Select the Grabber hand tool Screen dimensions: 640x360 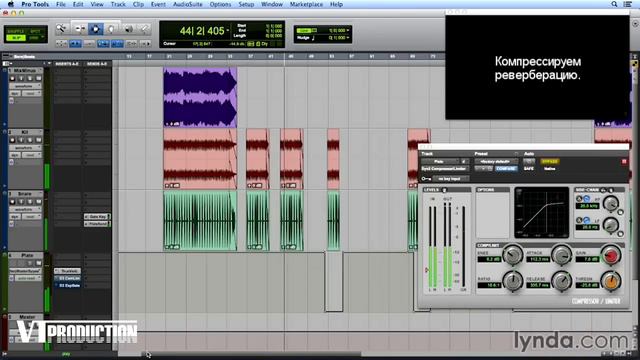[x=111, y=29]
